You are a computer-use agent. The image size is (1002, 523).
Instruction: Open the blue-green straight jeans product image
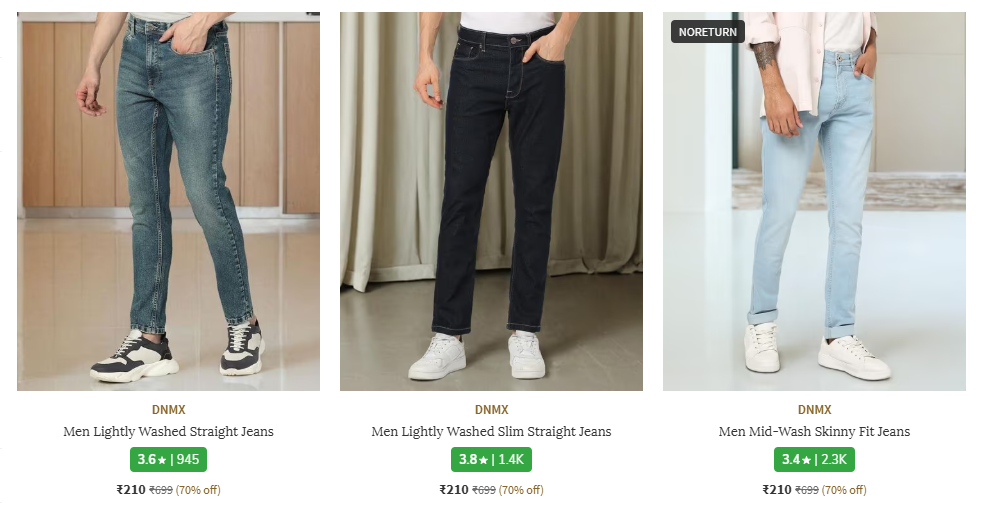tap(168, 200)
